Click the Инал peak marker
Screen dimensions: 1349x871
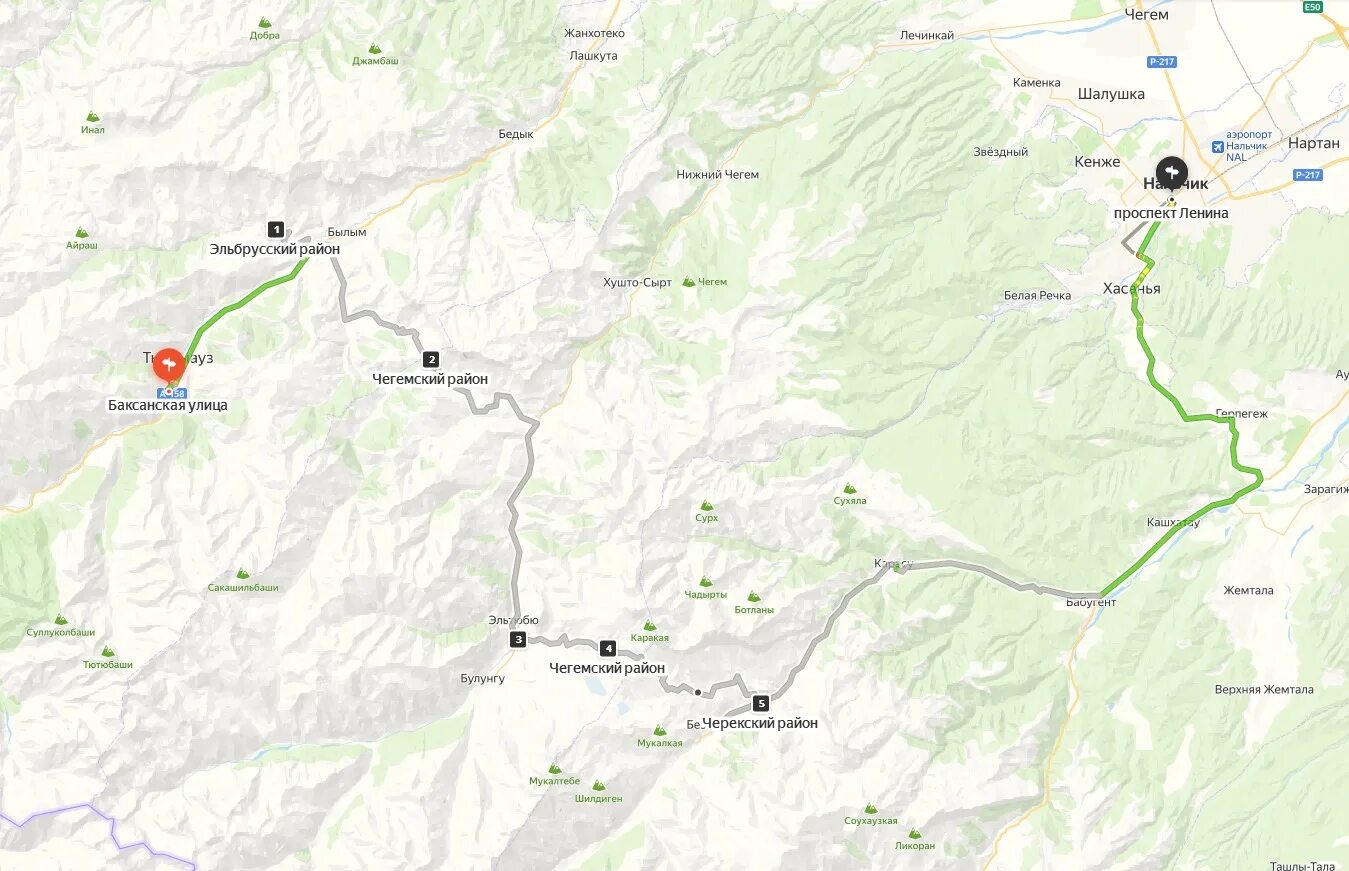tap(93, 117)
